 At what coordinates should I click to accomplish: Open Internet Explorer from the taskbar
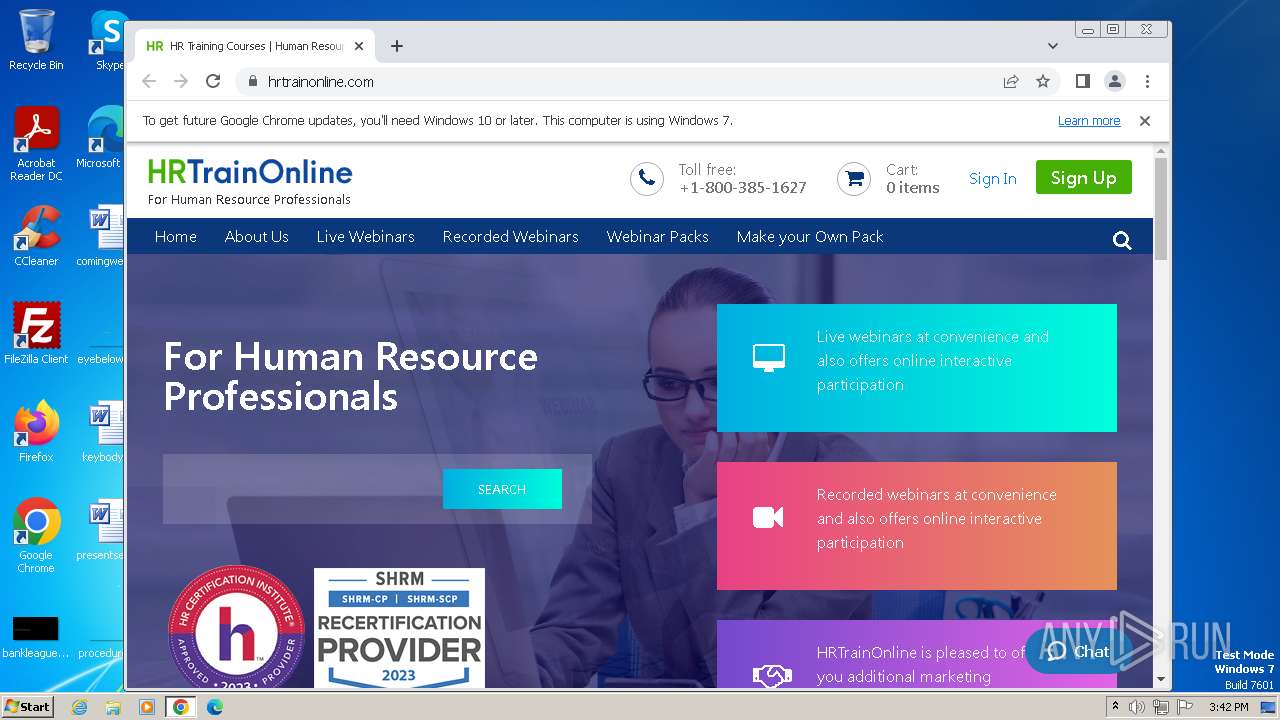click(79, 707)
